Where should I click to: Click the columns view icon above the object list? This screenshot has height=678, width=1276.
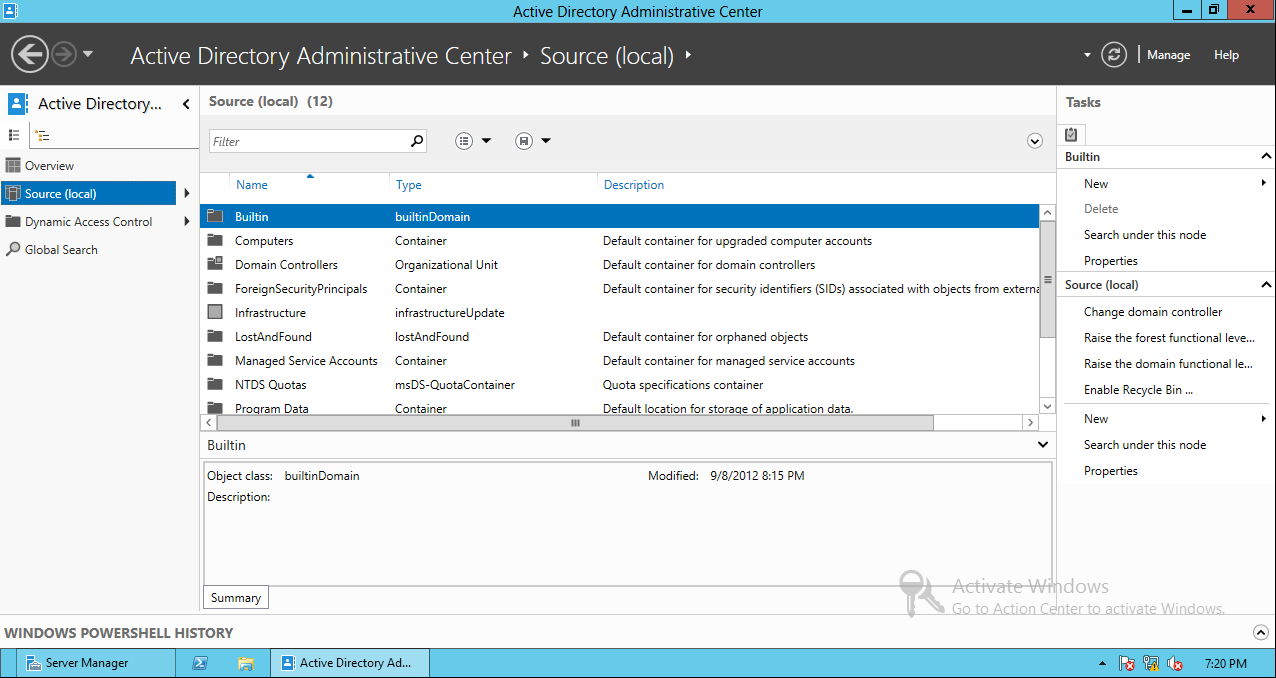click(x=463, y=140)
